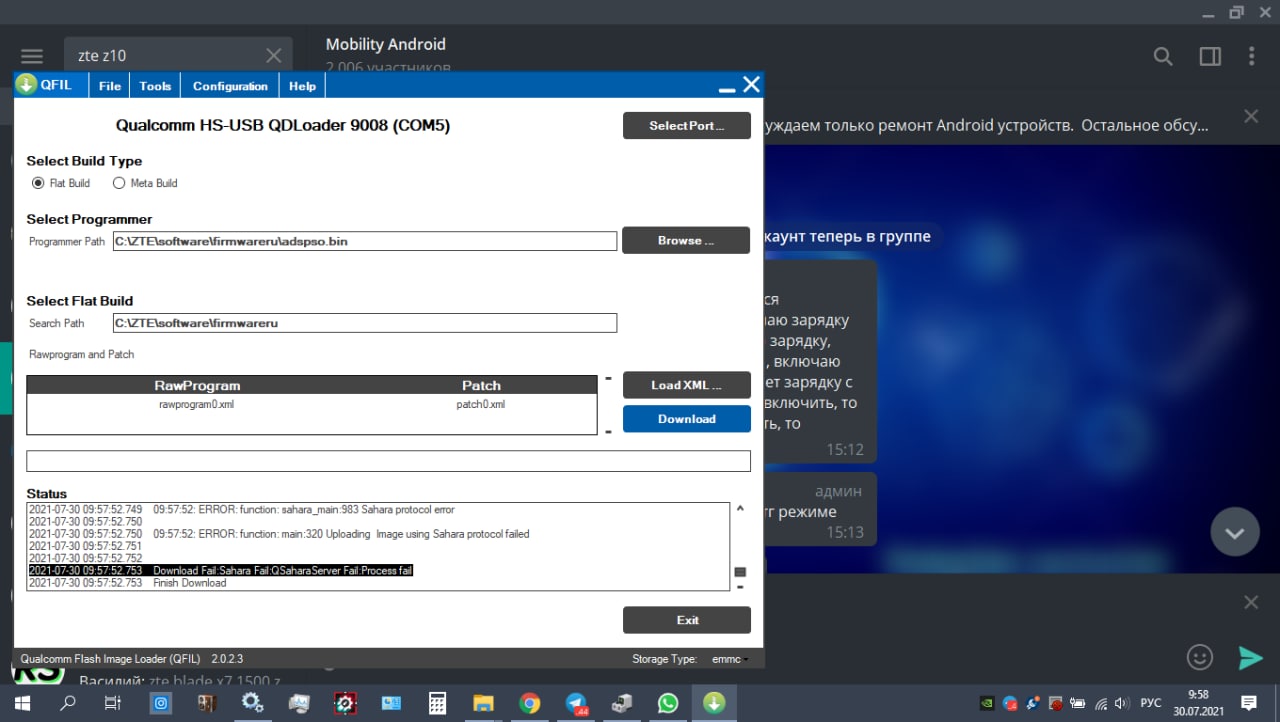Click the status log scroll-up arrow
1280x722 pixels.
point(740,508)
